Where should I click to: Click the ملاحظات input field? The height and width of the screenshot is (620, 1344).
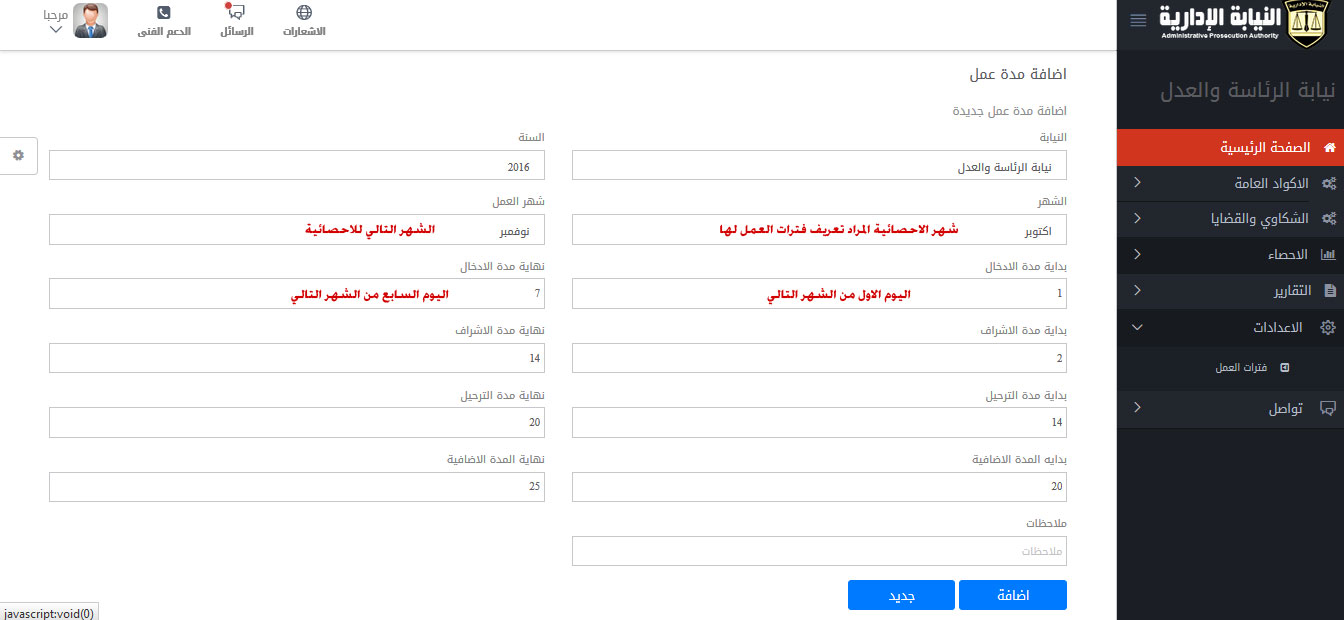[x=819, y=551]
